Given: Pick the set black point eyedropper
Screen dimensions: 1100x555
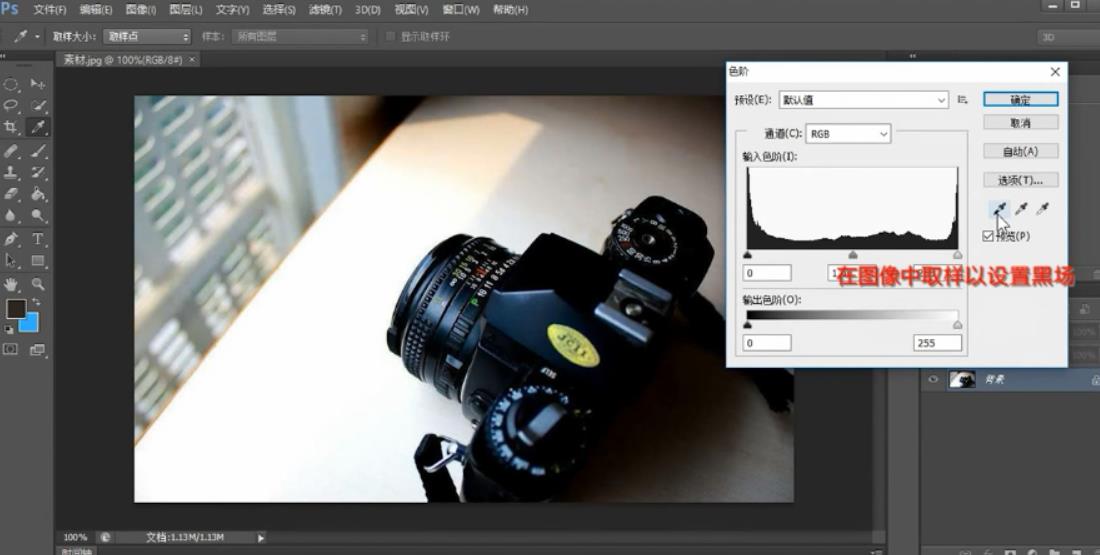Looking at the screenshot, I should coord(1000,208).
